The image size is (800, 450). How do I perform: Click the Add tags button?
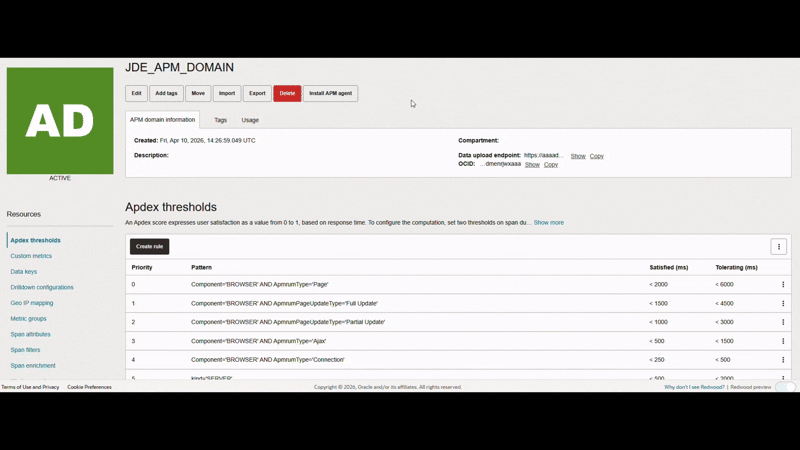pyautogui.click(x=166, y=93)
